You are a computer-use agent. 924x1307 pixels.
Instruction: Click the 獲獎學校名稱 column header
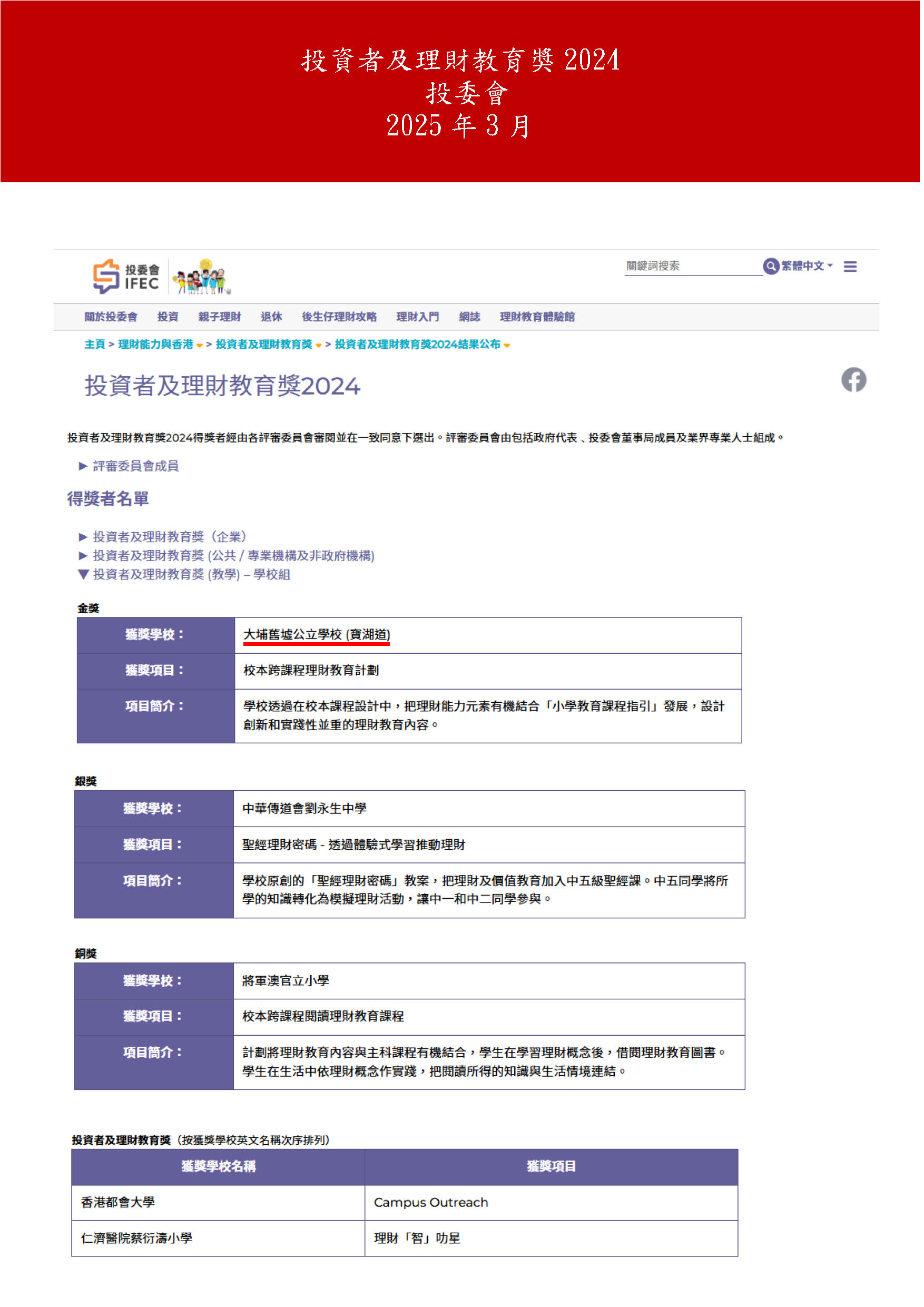tap(218, 1166)
